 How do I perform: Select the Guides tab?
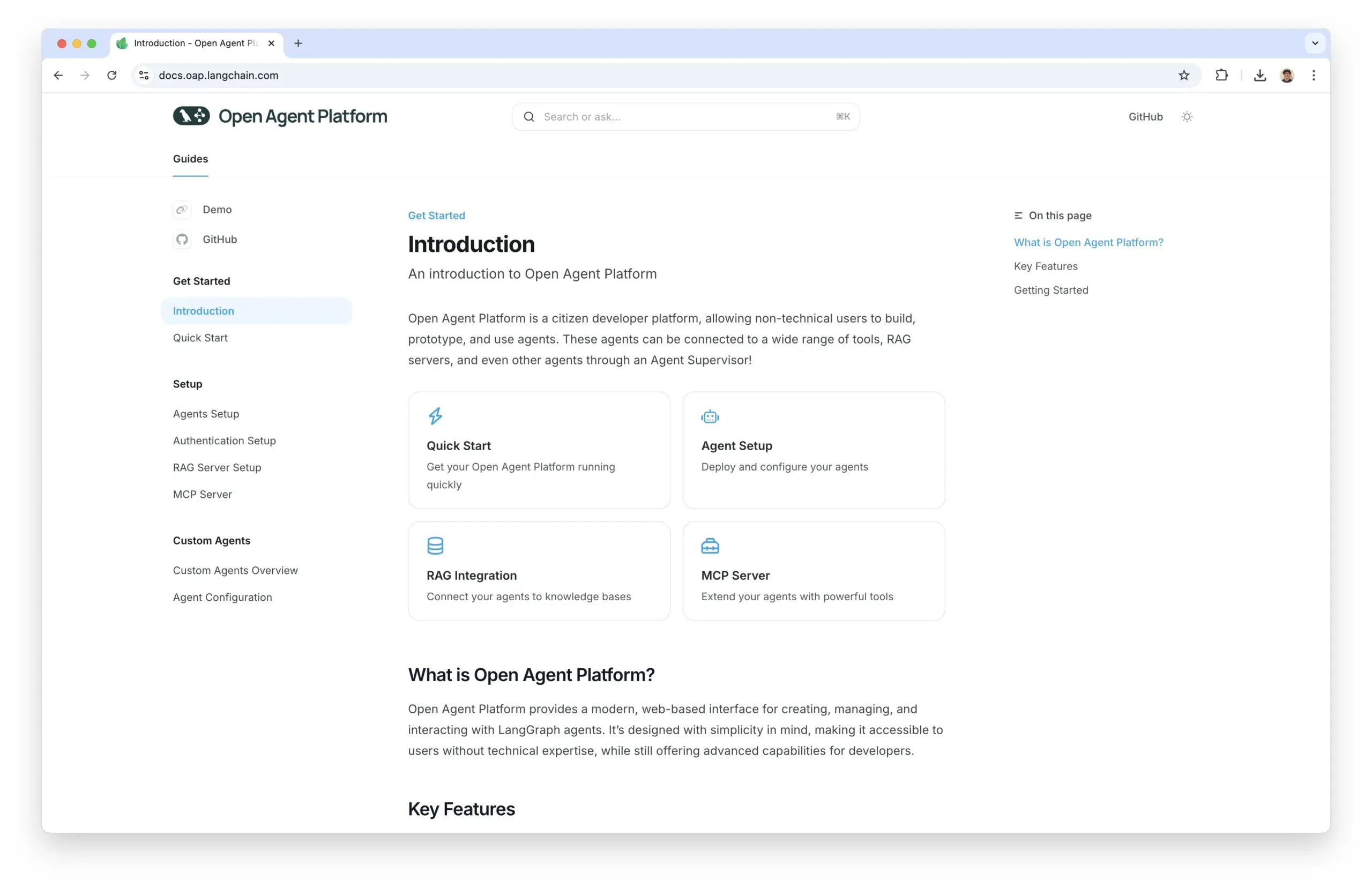(190, 159)
